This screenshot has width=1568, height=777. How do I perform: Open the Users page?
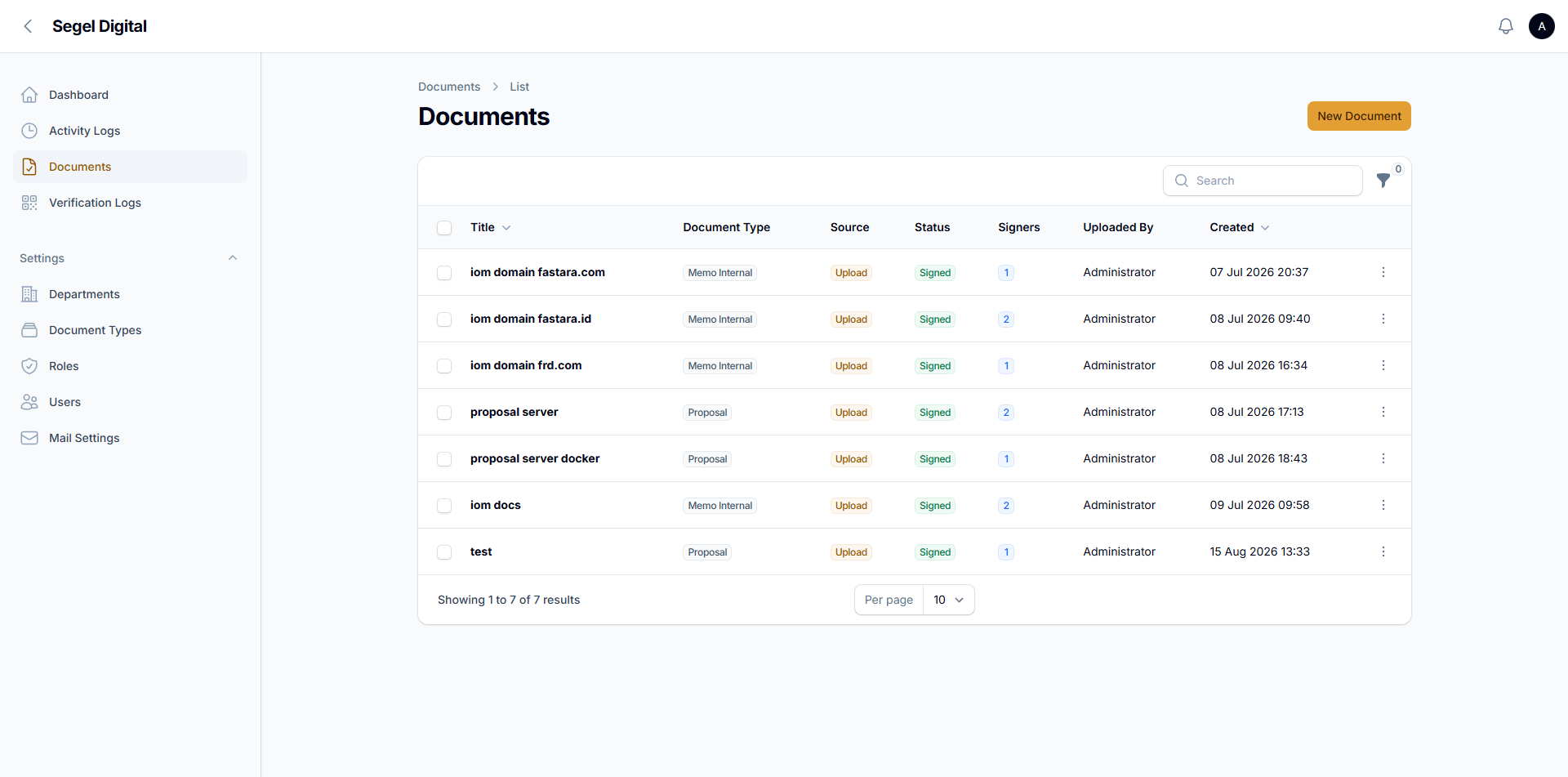tap(131, 402)
